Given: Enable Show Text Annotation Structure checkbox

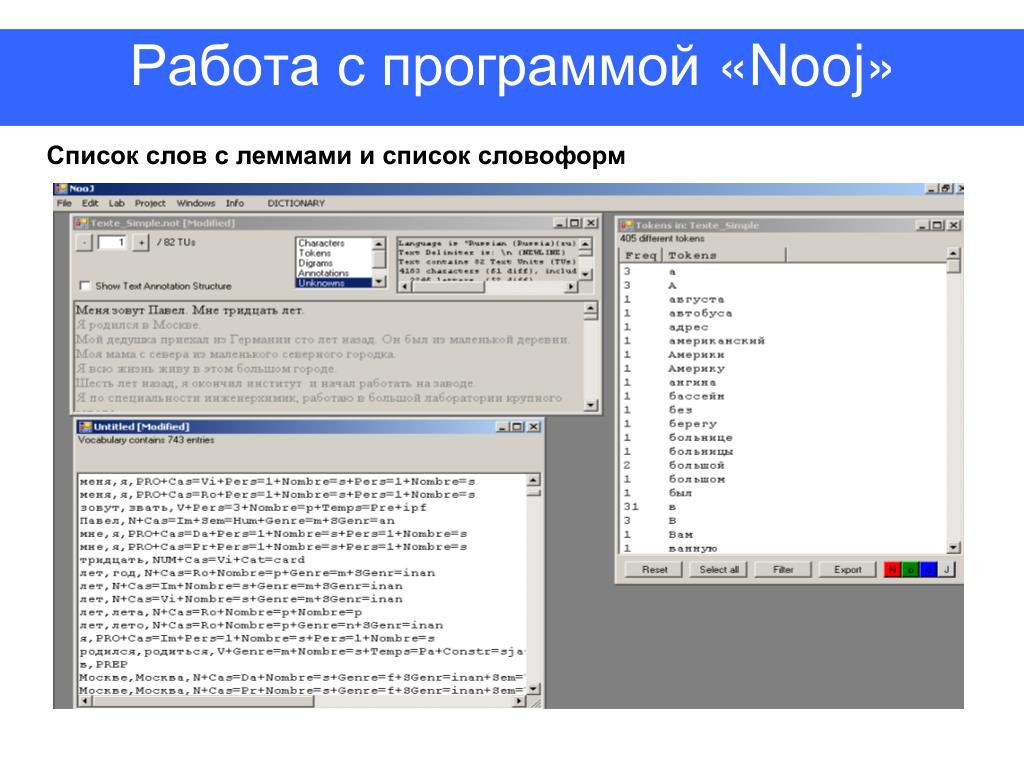Looking at the screenshot, I should [x=84, y=285].
